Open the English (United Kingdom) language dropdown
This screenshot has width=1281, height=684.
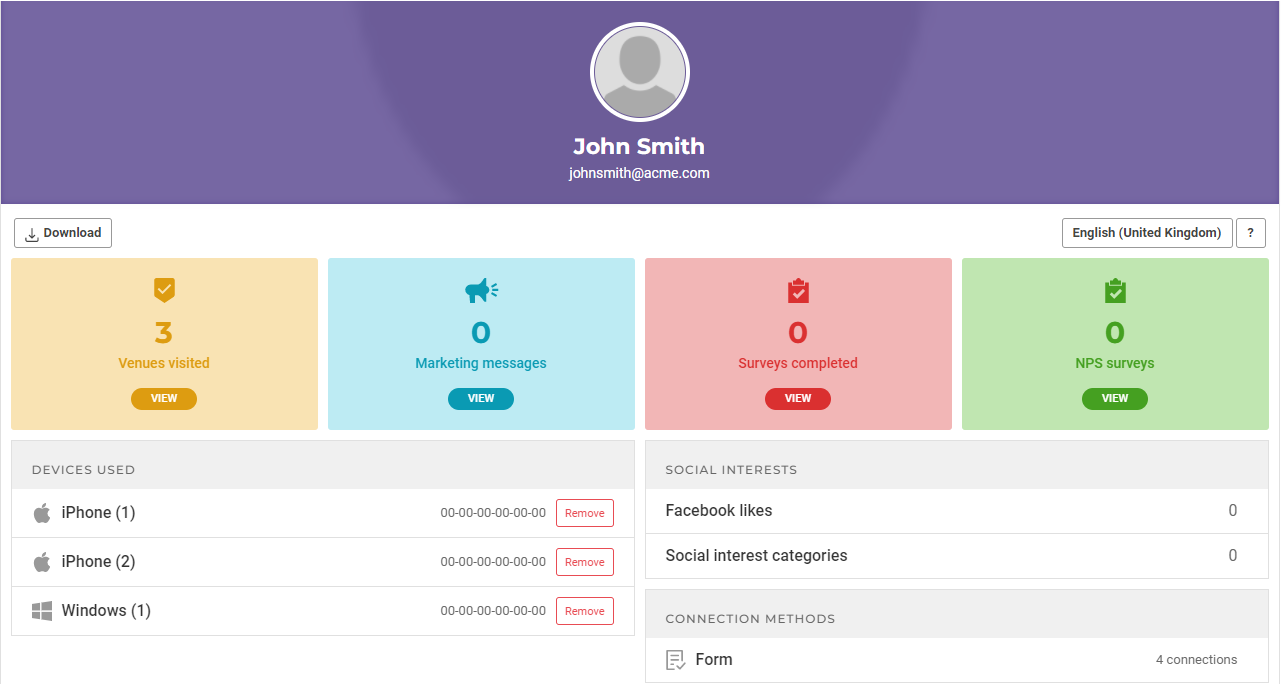[x=1146, y=233]
